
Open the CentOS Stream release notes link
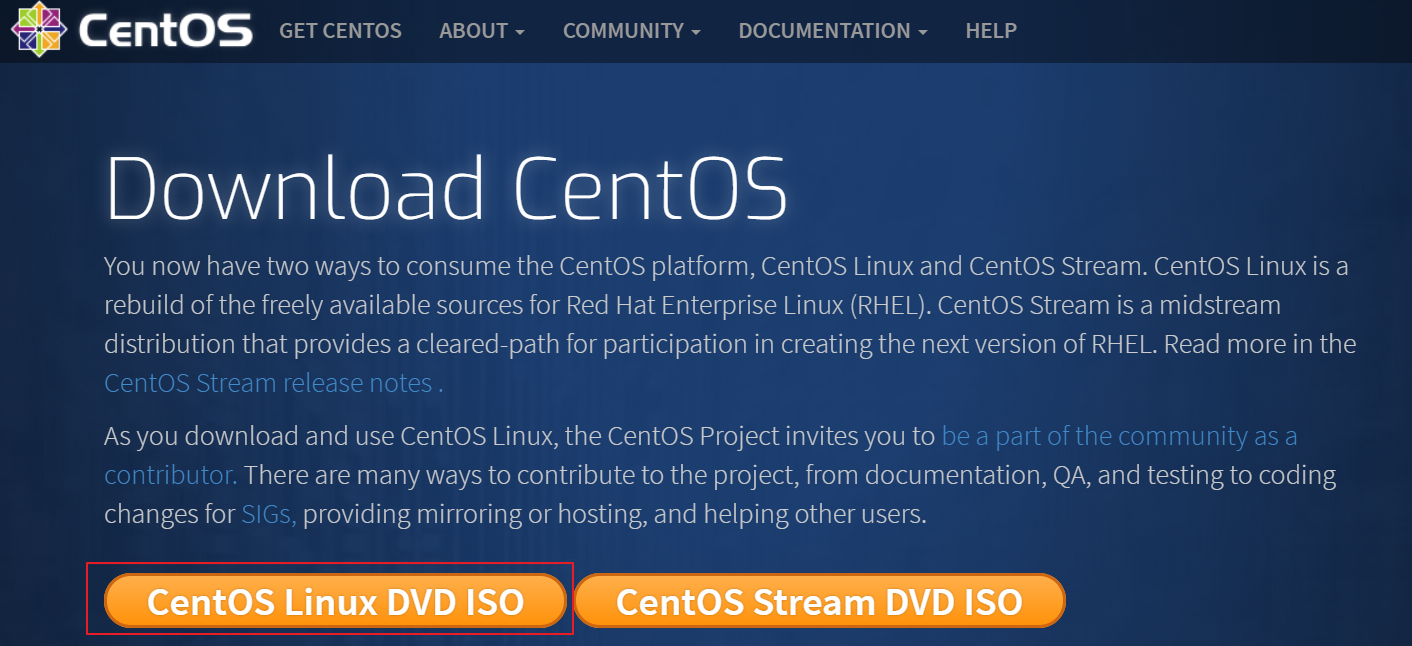point(273,383)
